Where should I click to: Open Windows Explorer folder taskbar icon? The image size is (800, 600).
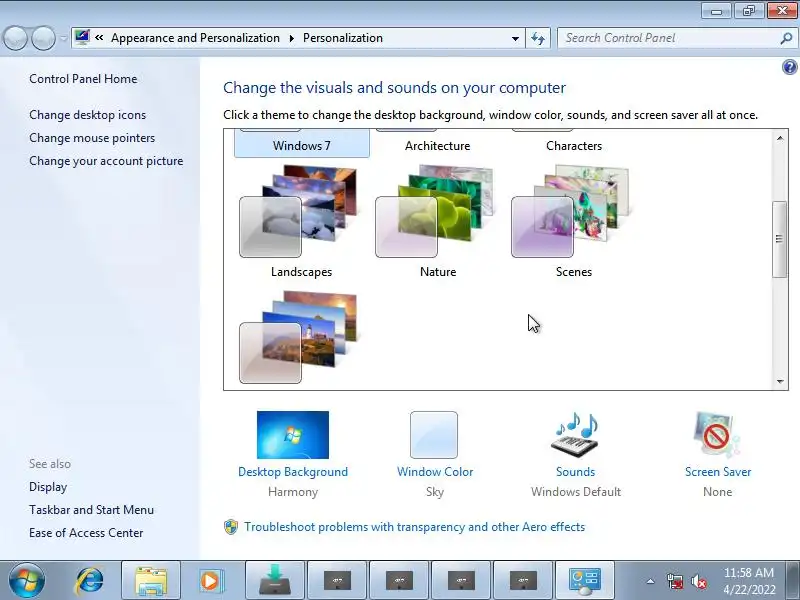click(151, 581)
